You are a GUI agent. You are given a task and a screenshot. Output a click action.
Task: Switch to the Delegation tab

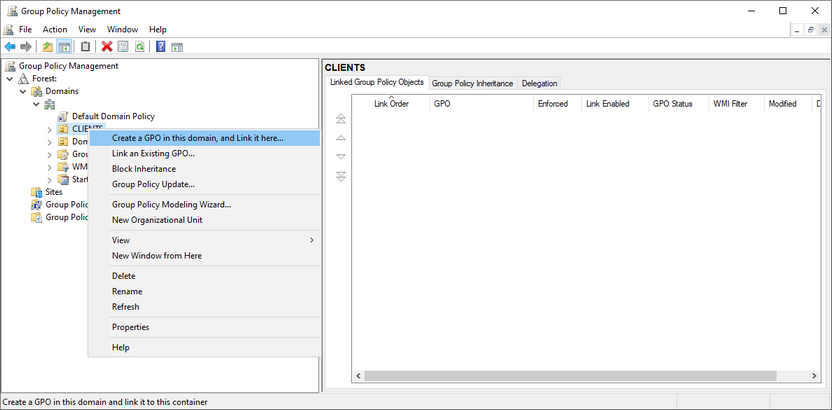pyautogui.click(x=539, y=83)
